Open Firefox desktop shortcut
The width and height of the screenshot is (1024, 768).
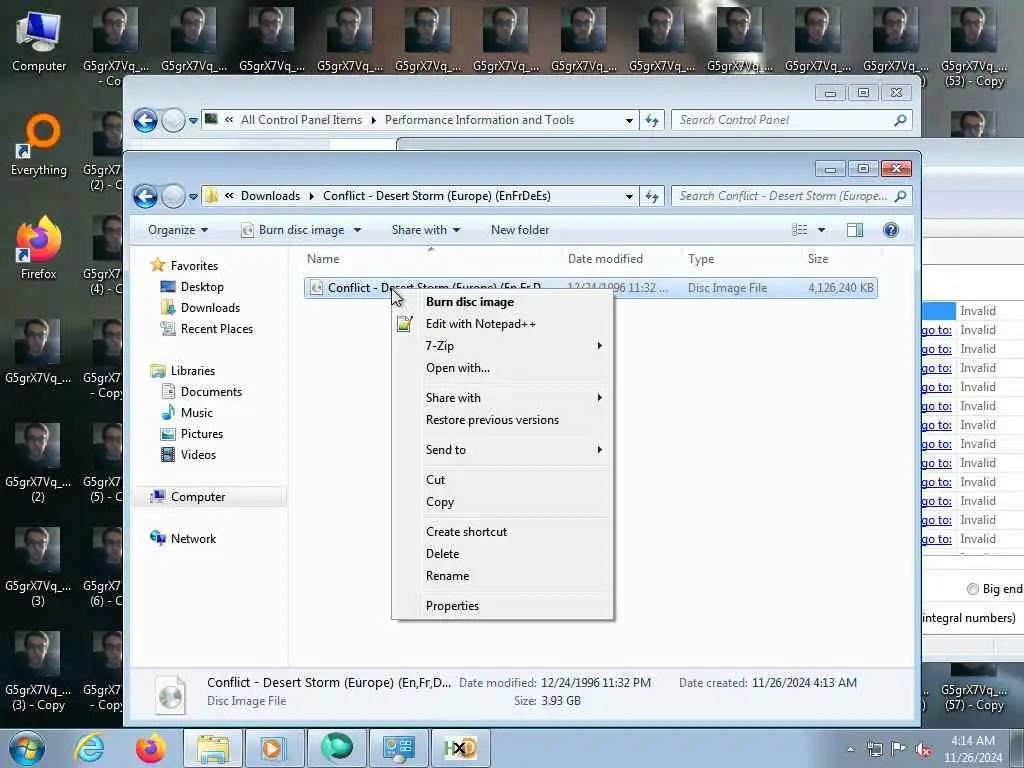39,248
